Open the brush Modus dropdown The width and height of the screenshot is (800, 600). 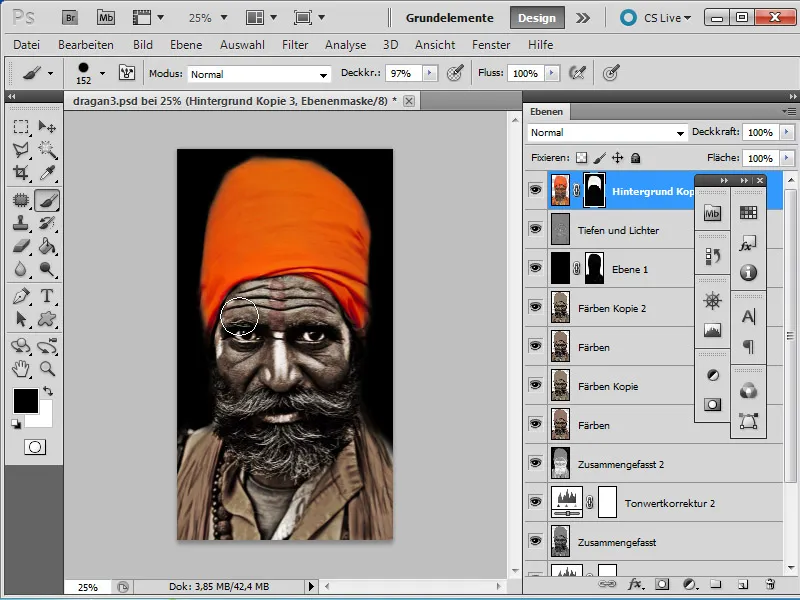(259, 74)
